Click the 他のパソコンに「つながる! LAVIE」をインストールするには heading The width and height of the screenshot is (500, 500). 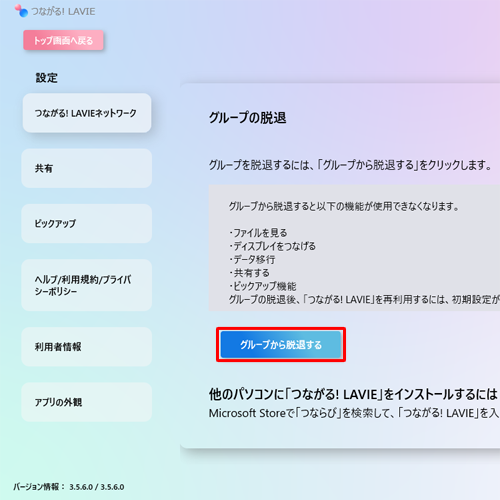tap(353, 394)
